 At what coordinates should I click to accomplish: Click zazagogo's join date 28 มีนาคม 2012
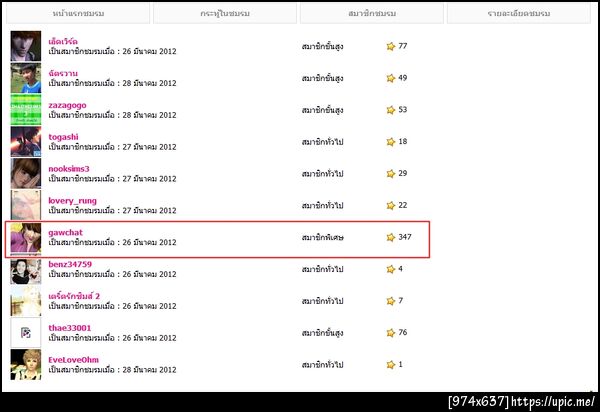(x=149, y=115)
